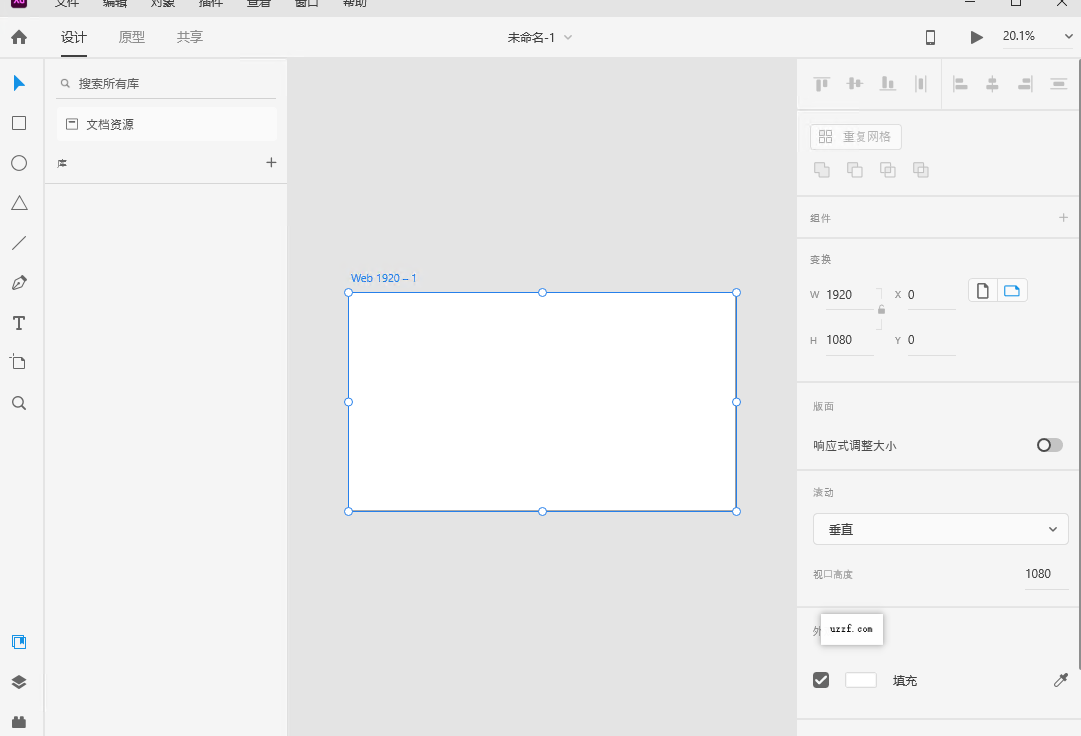Select the Ellipse tool
This screenshot has width=1081, height=736.
point(18,162)
